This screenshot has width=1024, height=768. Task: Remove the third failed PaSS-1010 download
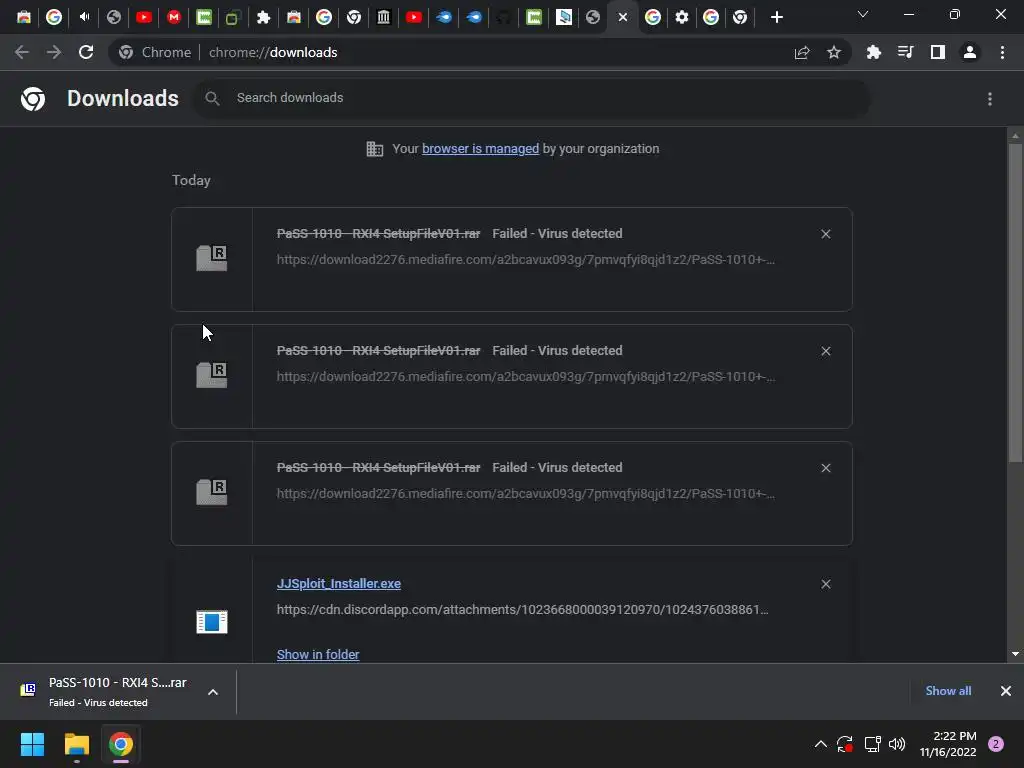point(825,468)
